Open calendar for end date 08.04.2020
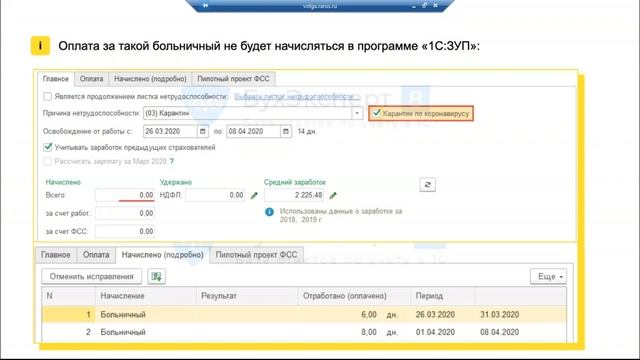The height and width of the screenshot is (360, 640). coord(286,131)
